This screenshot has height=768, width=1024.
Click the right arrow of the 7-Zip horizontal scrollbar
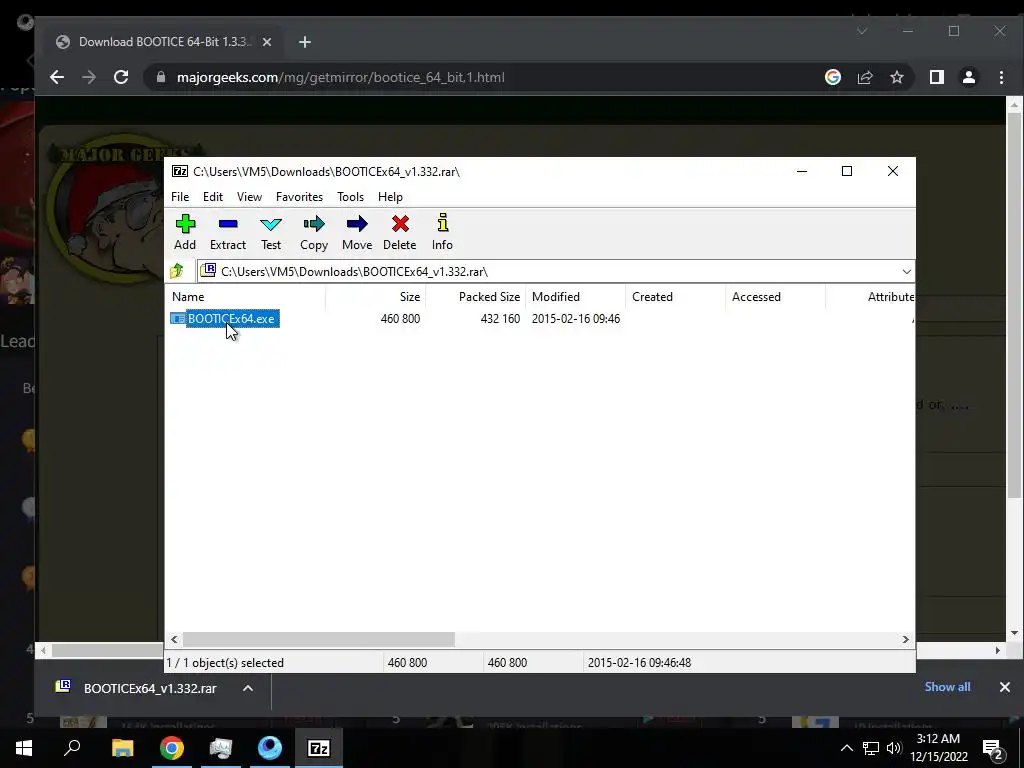tap(905, 639)
